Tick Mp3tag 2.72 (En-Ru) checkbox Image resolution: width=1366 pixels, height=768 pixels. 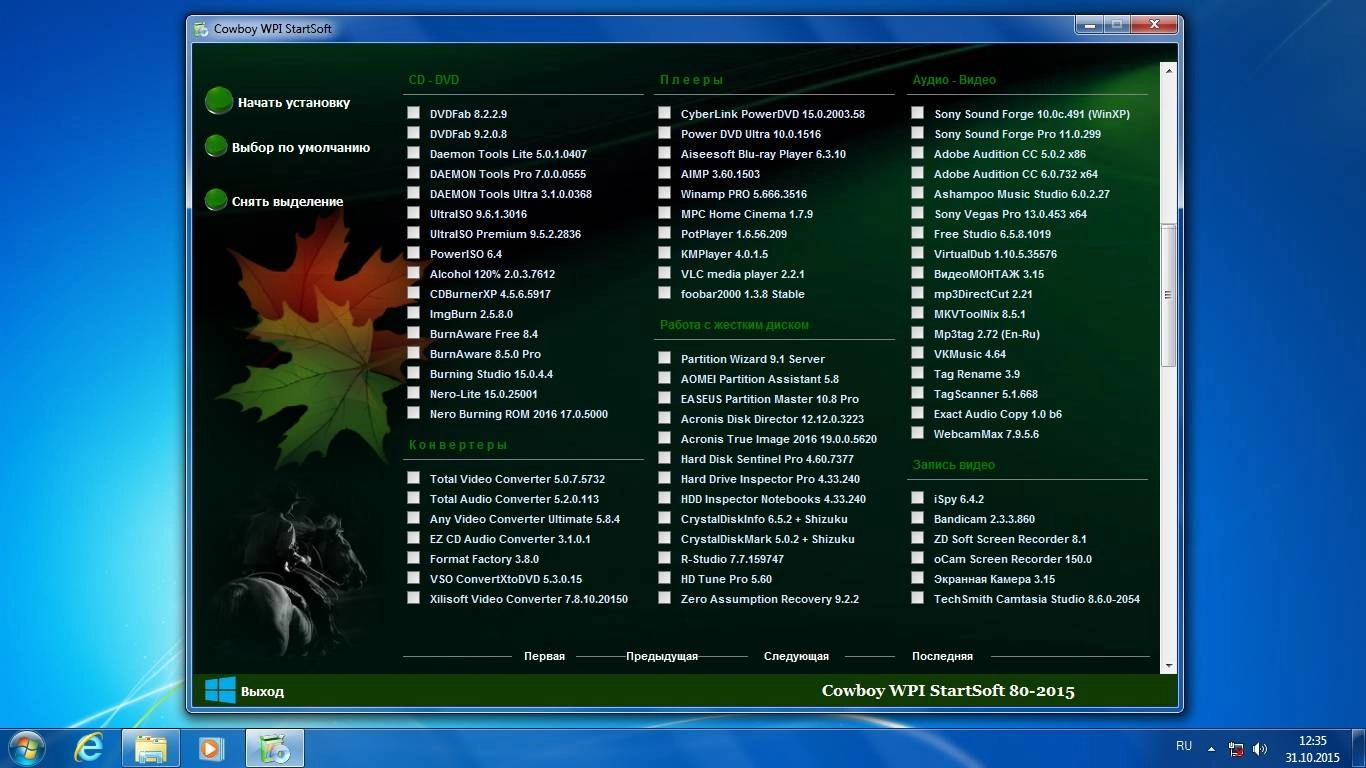917,333
